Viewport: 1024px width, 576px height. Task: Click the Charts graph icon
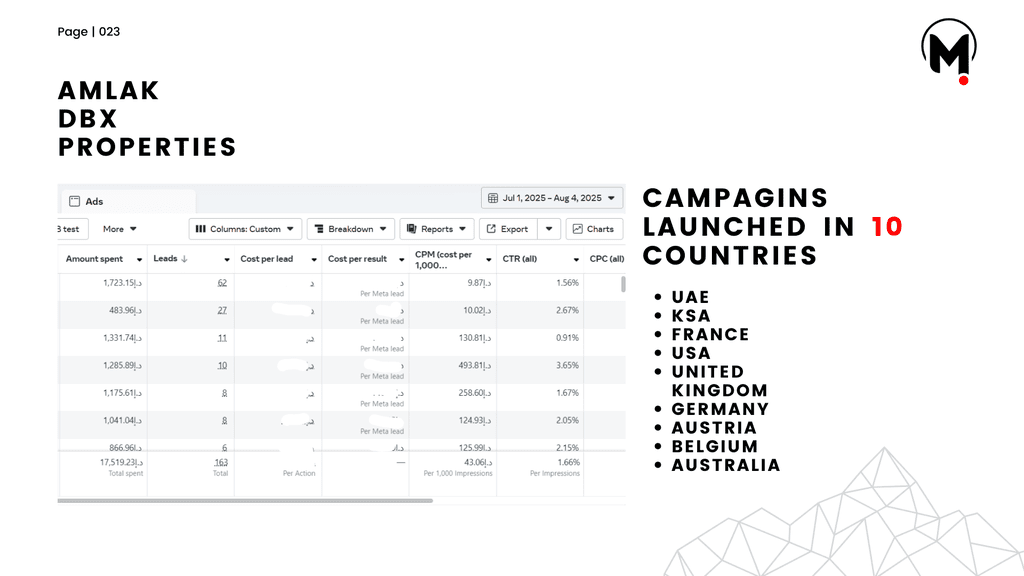click(577, 229)
